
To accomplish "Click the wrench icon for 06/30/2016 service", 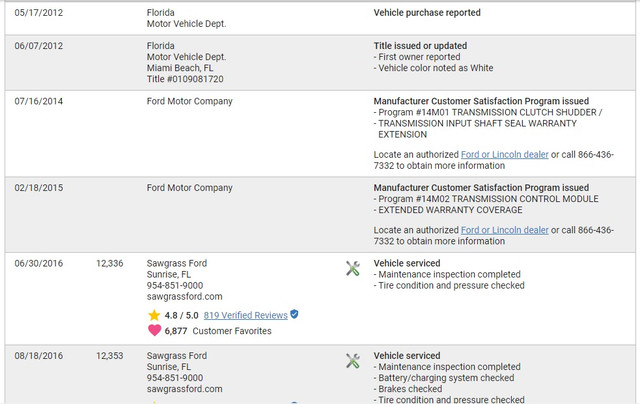I will 353,269.
